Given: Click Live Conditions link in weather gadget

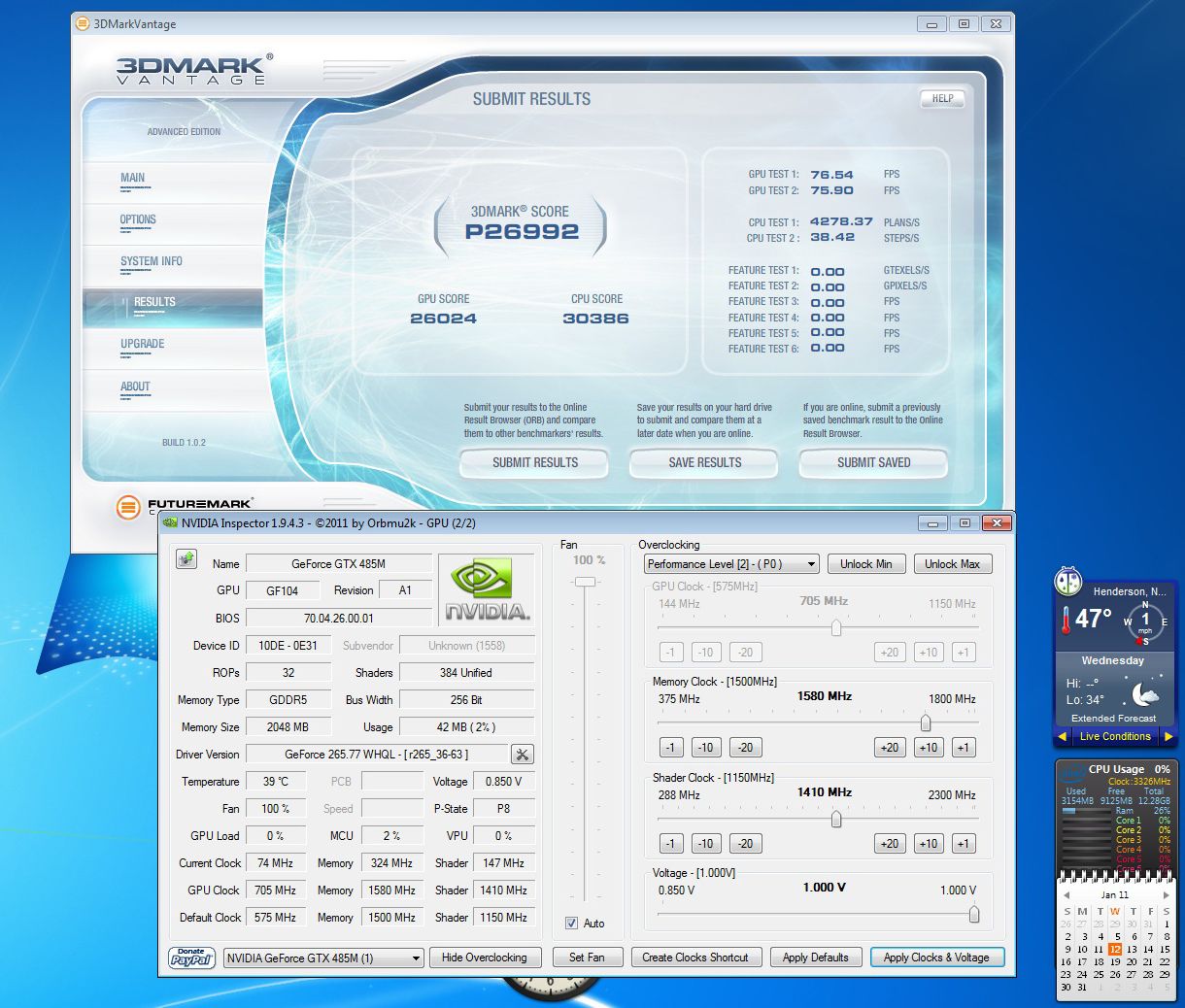Looking at the screenshot, I should point(1115,737).
